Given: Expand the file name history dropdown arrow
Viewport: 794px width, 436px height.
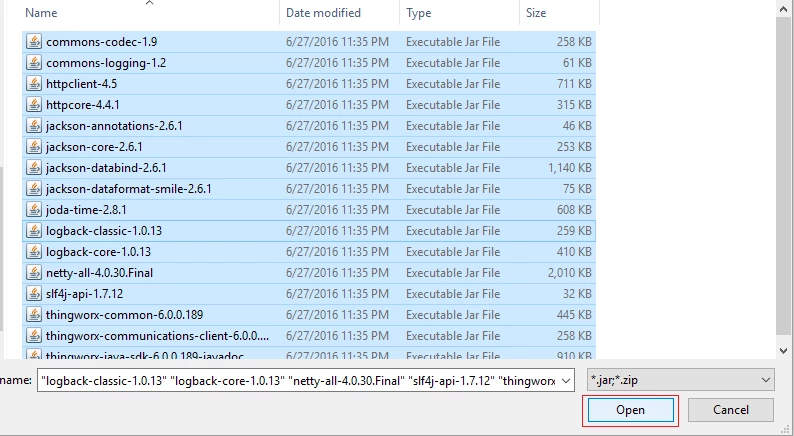Looking at the screenshot, I should click(x=566, y=380).
